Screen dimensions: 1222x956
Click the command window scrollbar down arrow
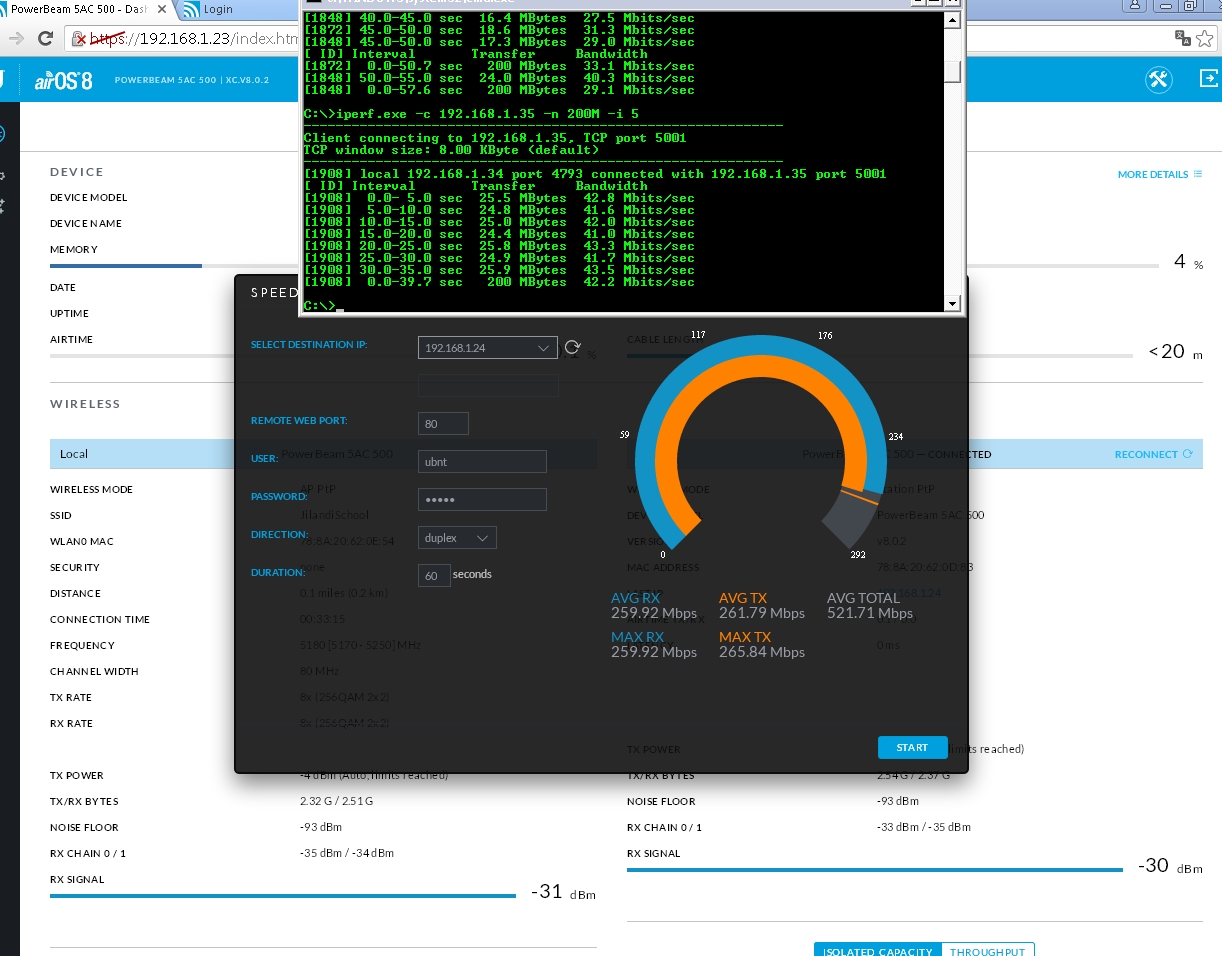click(952, 304)
